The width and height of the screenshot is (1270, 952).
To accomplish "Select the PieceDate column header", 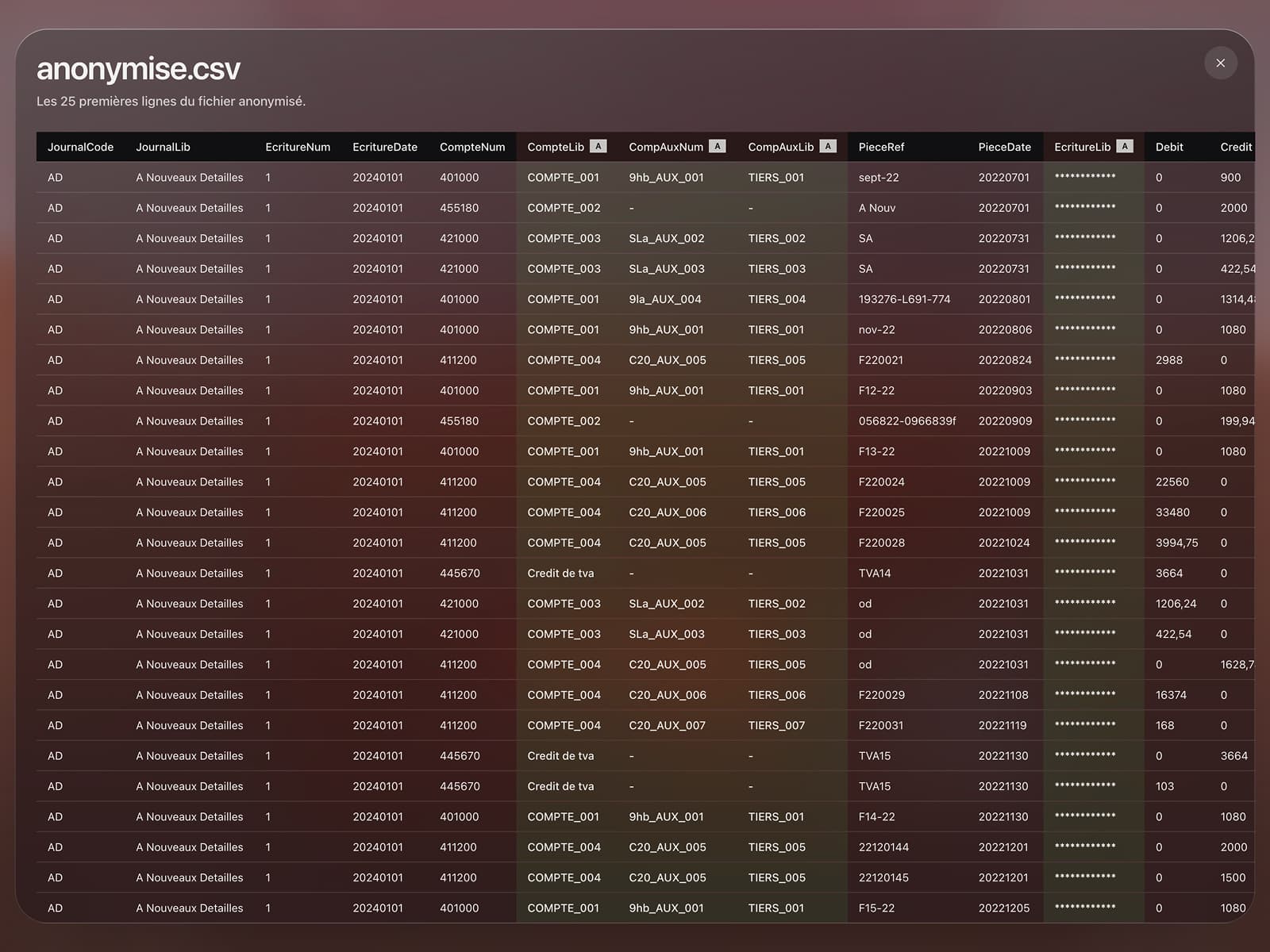I will 1005,147.
